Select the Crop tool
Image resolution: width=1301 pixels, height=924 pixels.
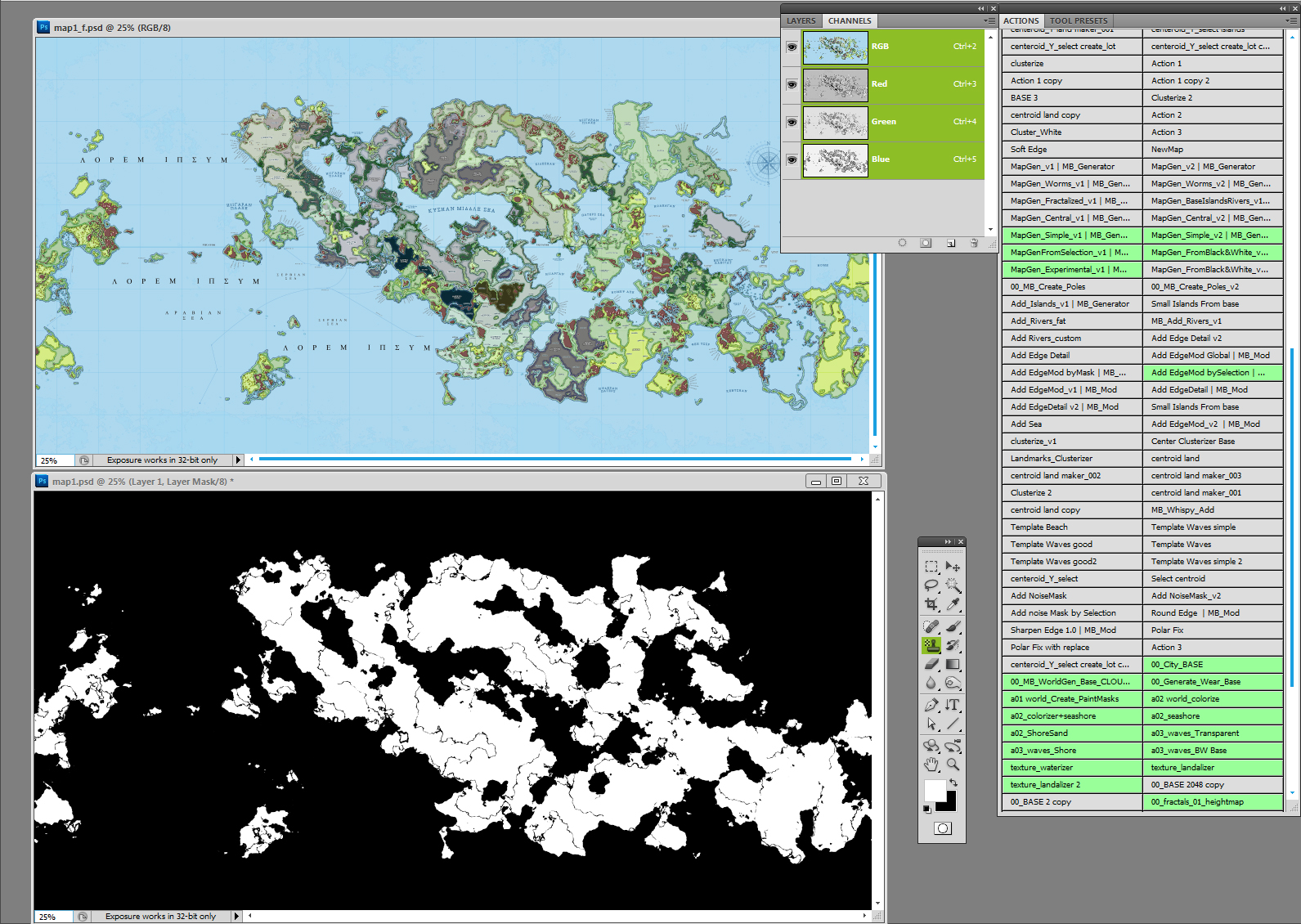pyautogui.click(x=931, y=604)
